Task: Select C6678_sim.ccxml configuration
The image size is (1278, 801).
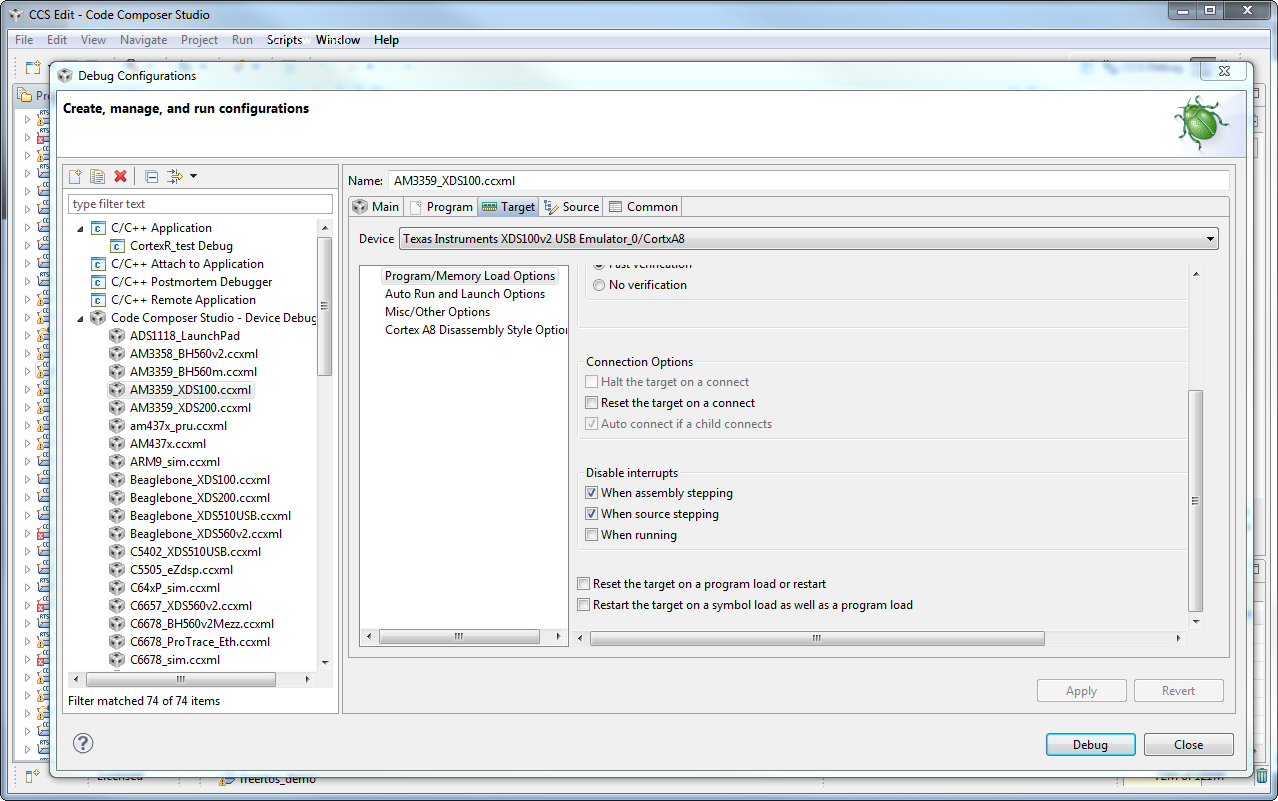Action: [x=175, y=660]
